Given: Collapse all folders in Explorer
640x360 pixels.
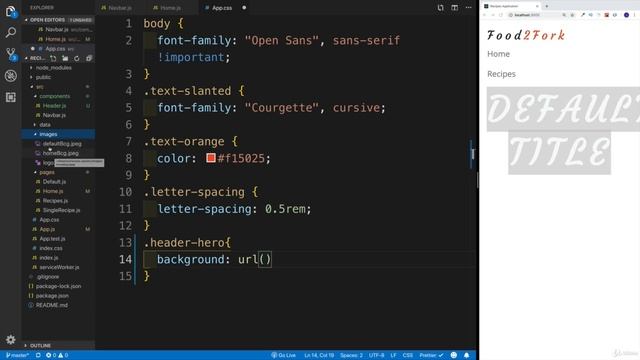Looking at the screenshot, I should (89, 58).
